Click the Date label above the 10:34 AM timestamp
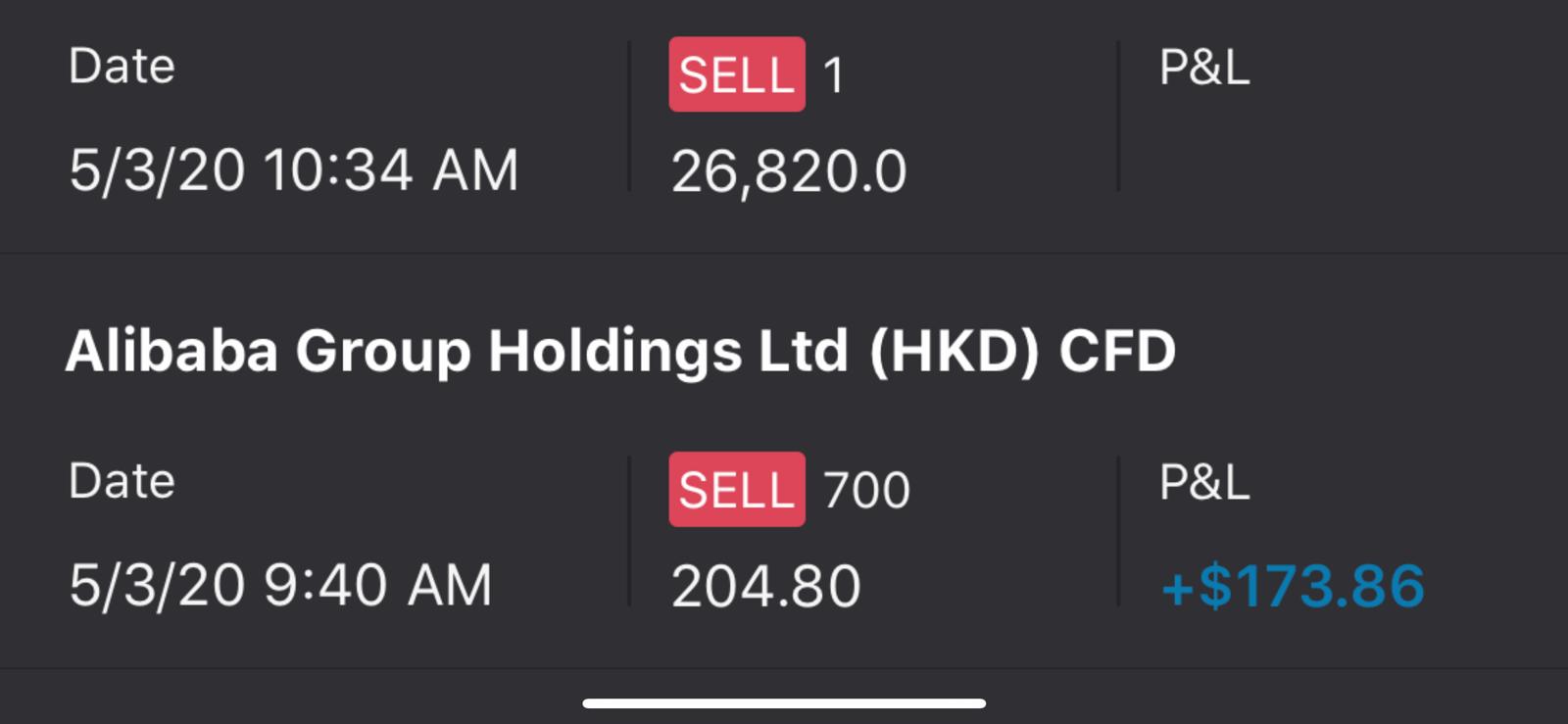This screenshot has width=1568, height=724. click(x=122, y=67)
